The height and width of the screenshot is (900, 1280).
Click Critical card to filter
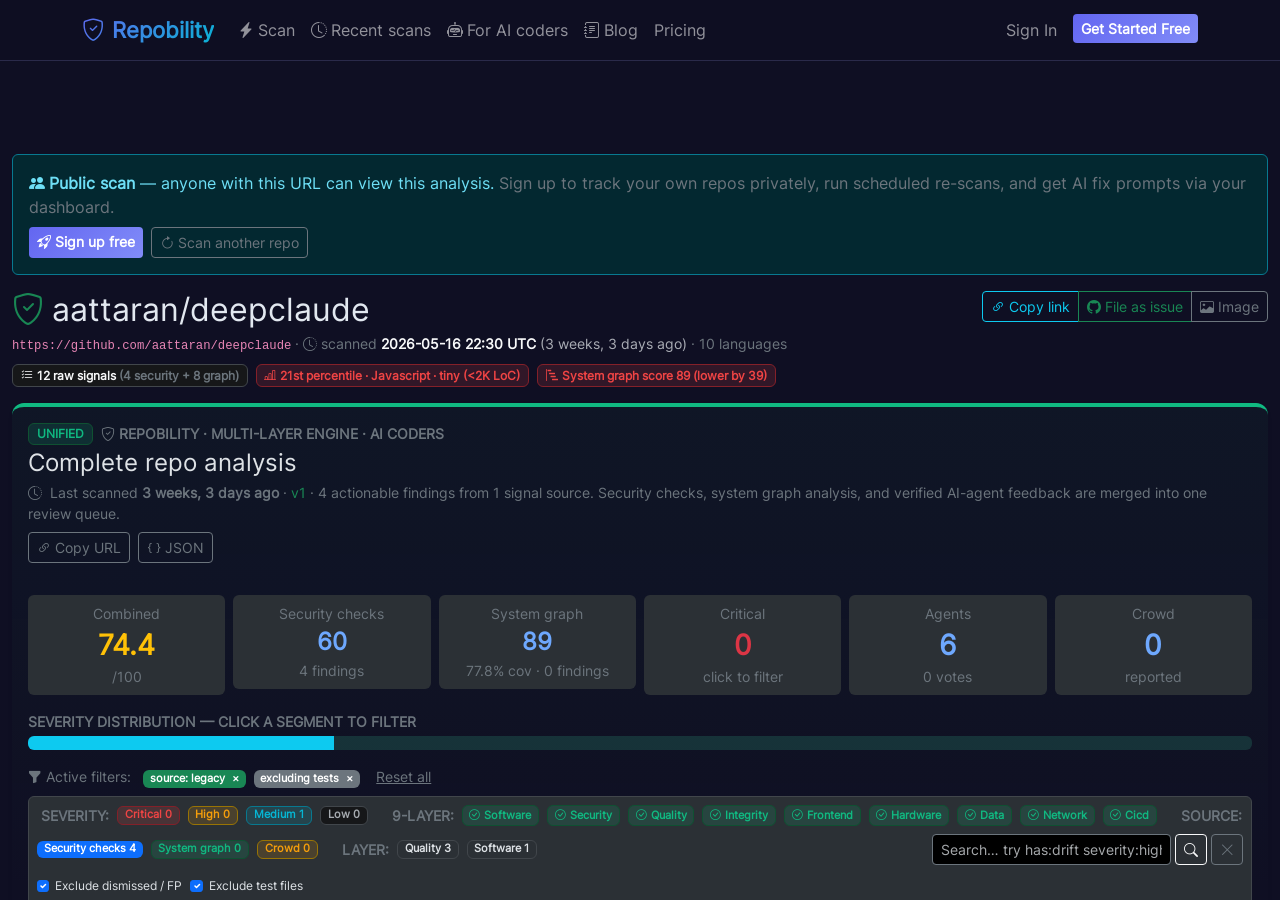click(x=742, y=645)
